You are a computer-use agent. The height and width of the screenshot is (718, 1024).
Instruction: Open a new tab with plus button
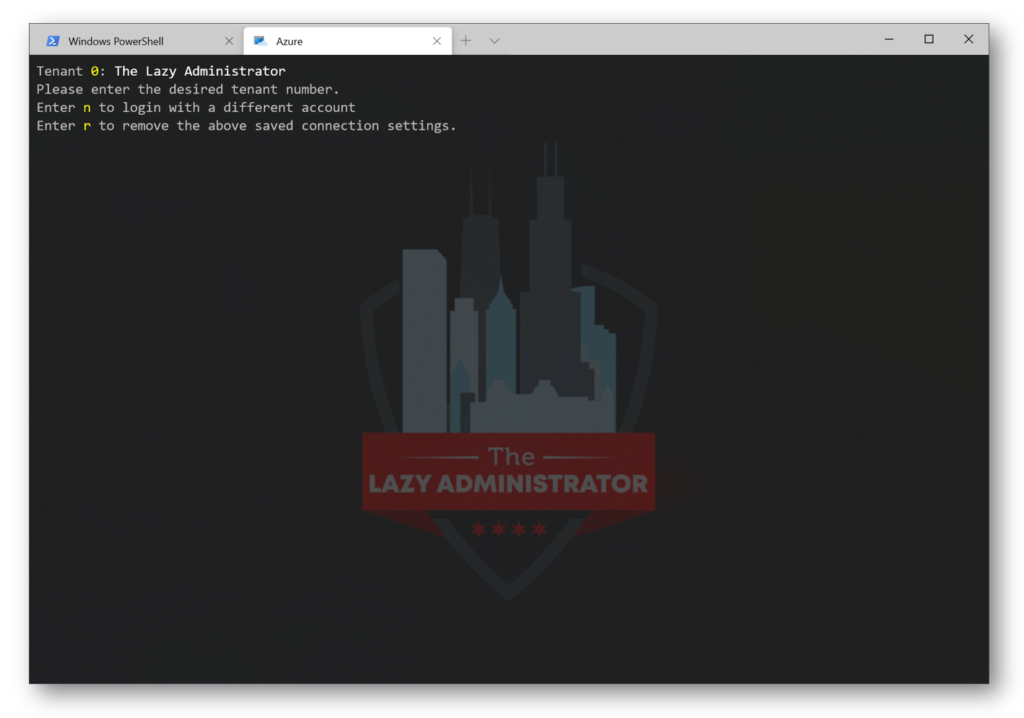click(466, 41)
